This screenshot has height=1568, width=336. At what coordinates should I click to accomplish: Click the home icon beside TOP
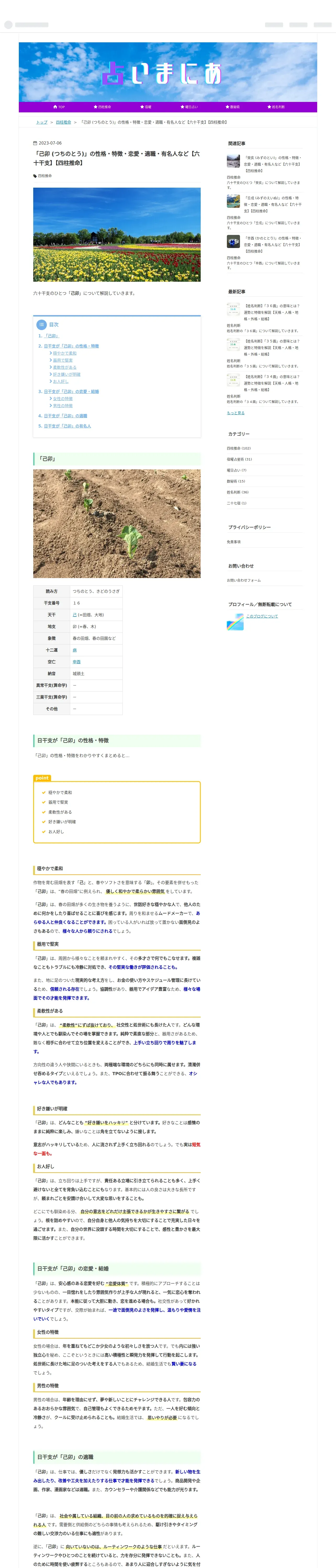pos(55,107)
